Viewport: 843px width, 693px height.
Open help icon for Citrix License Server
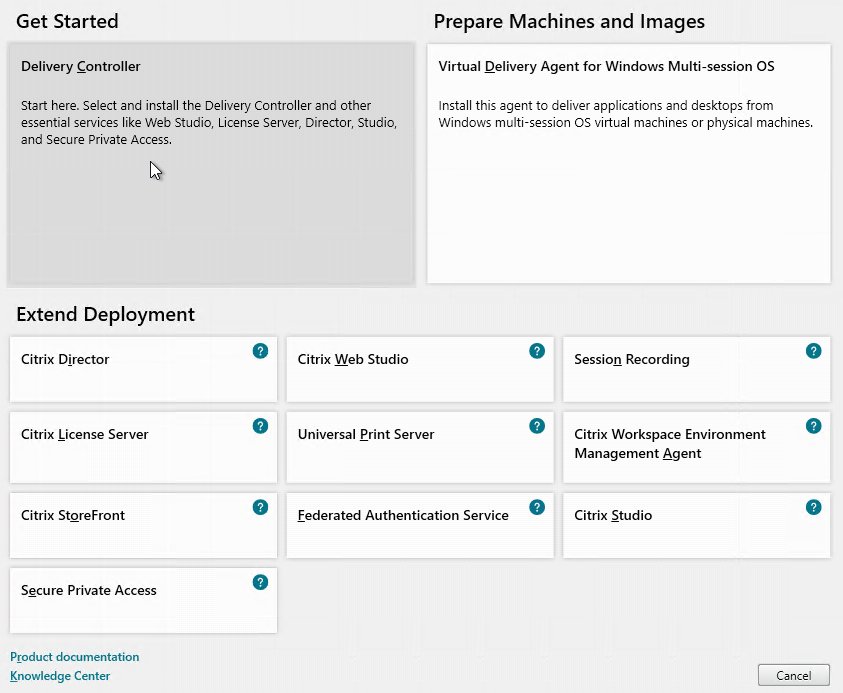[260, 426]
